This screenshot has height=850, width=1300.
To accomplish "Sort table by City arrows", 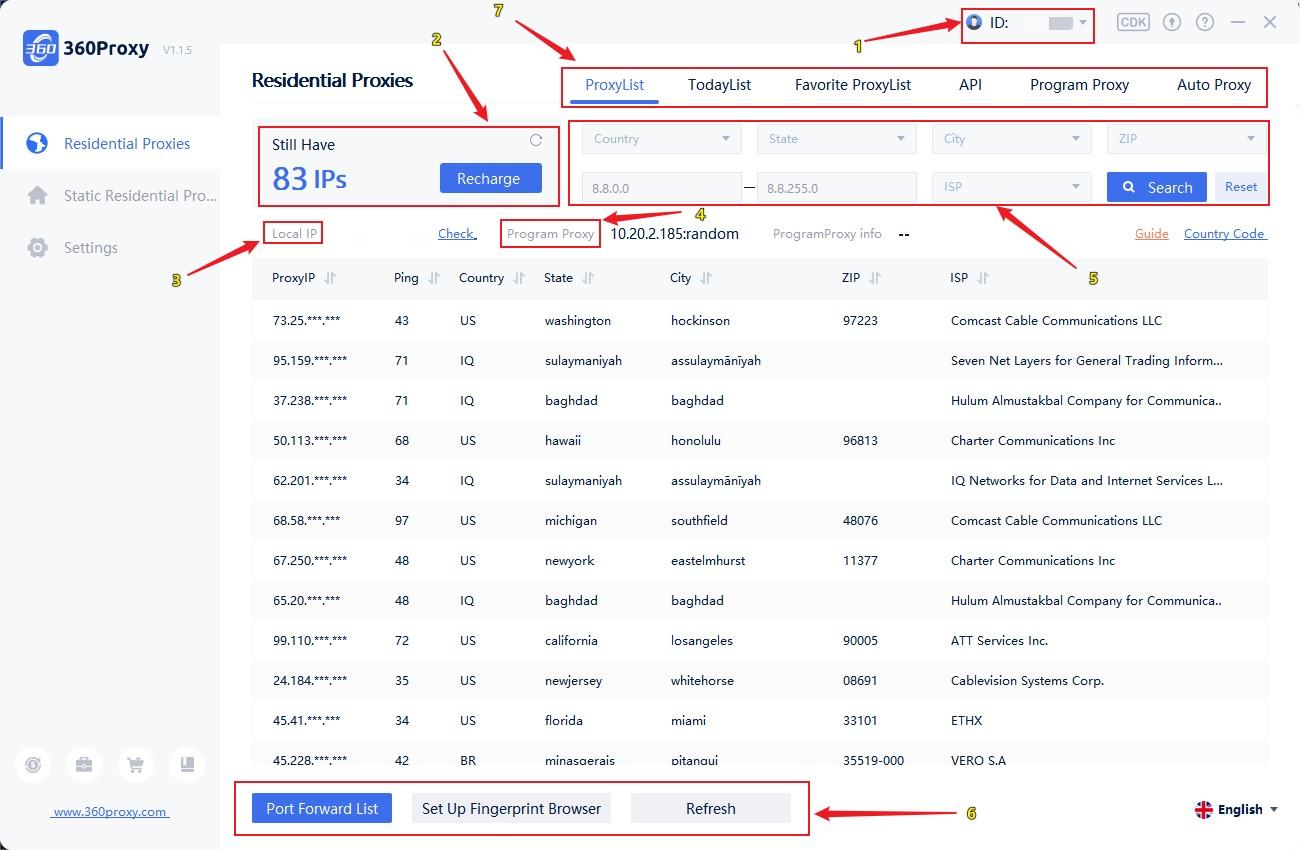I will (706, 278).
